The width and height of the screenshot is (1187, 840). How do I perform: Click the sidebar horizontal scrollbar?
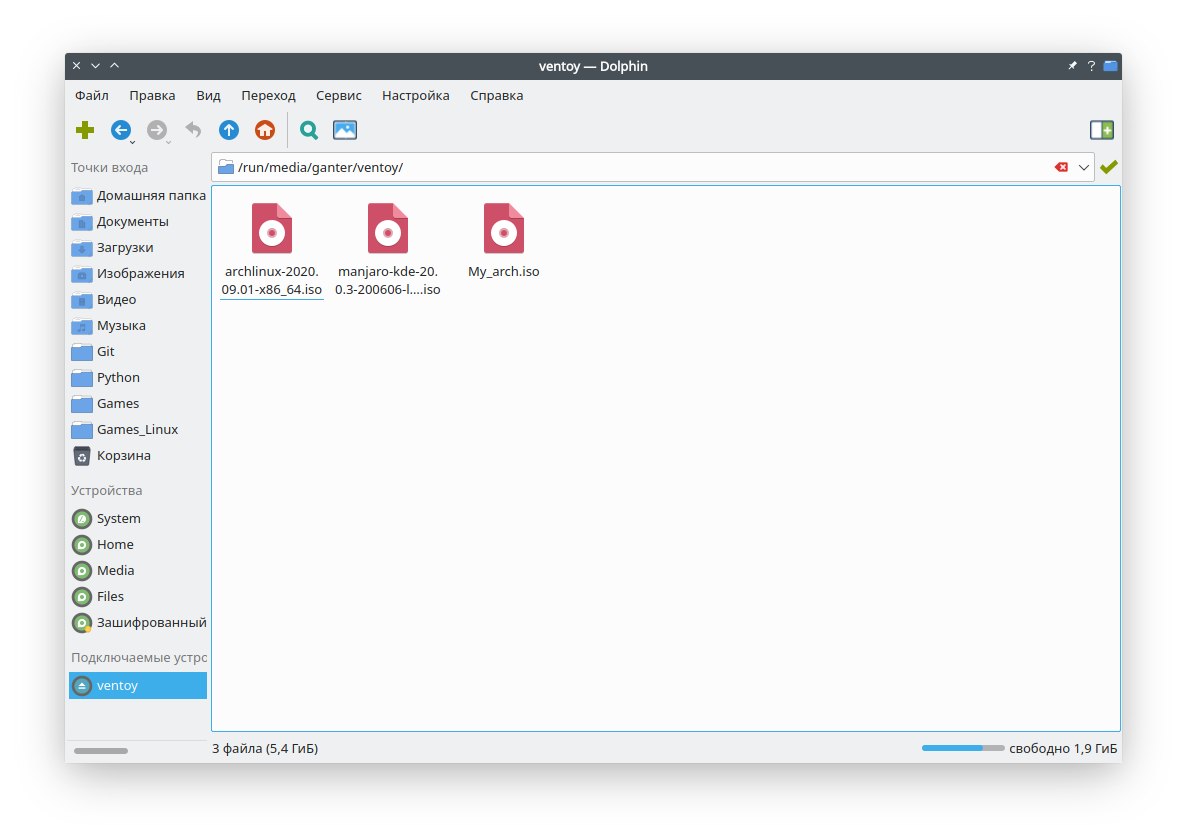pos(101,751)
